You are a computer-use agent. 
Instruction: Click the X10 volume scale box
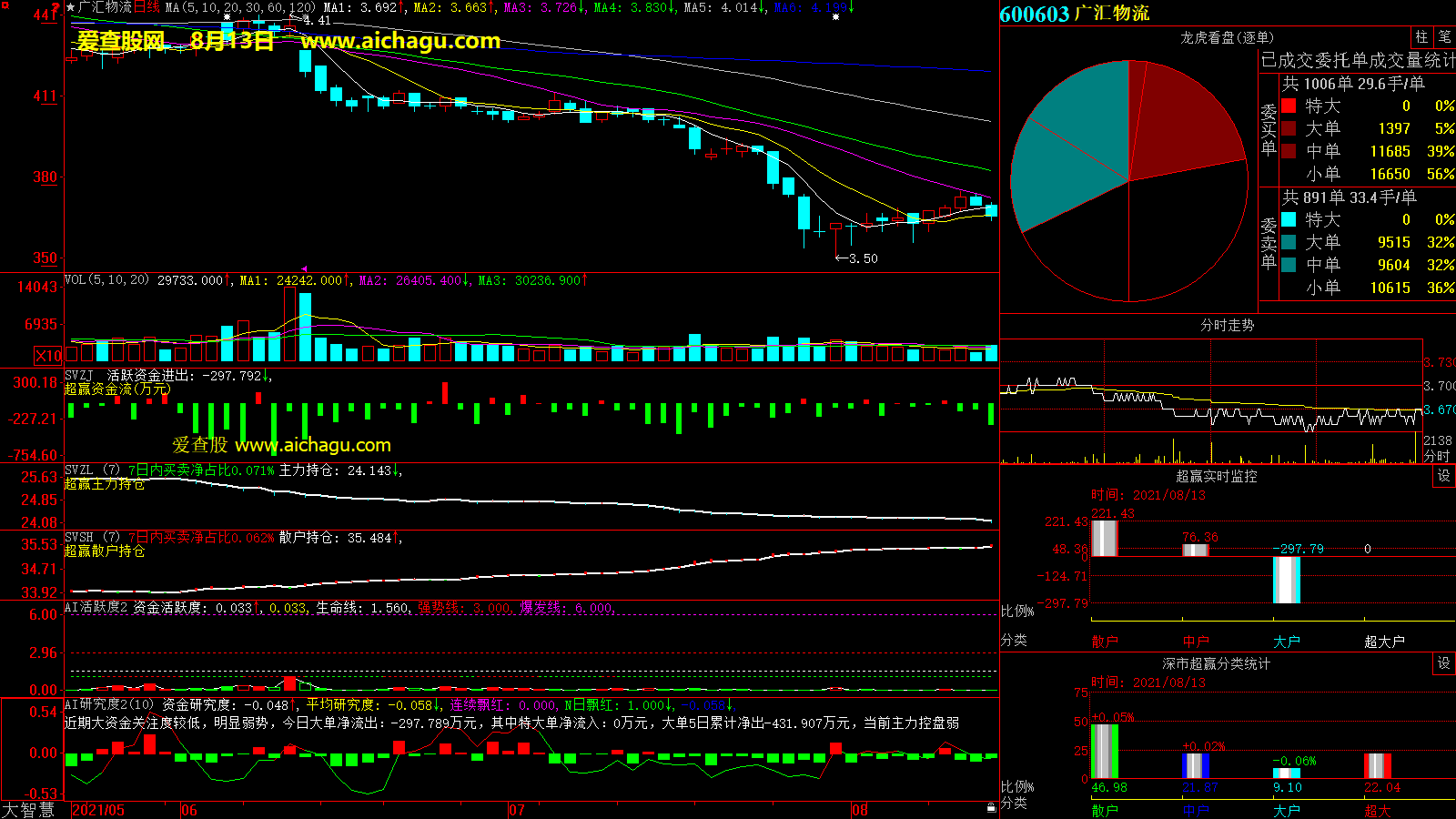pyautogui.click(x=48, y=356)
